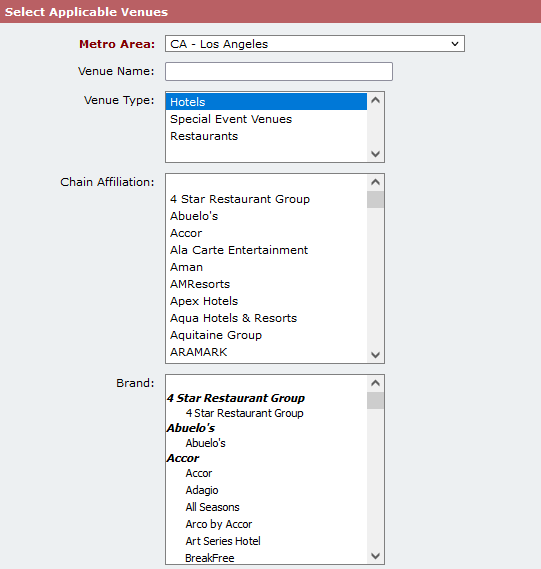Select Adagio brand
541x569 pixels.
(x=266, y=490)
